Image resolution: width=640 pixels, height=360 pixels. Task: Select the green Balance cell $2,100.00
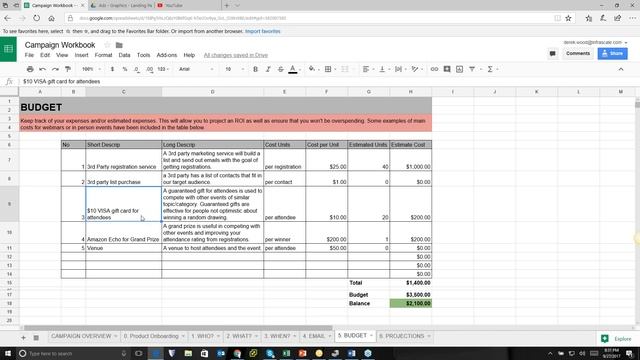[411, 303]
